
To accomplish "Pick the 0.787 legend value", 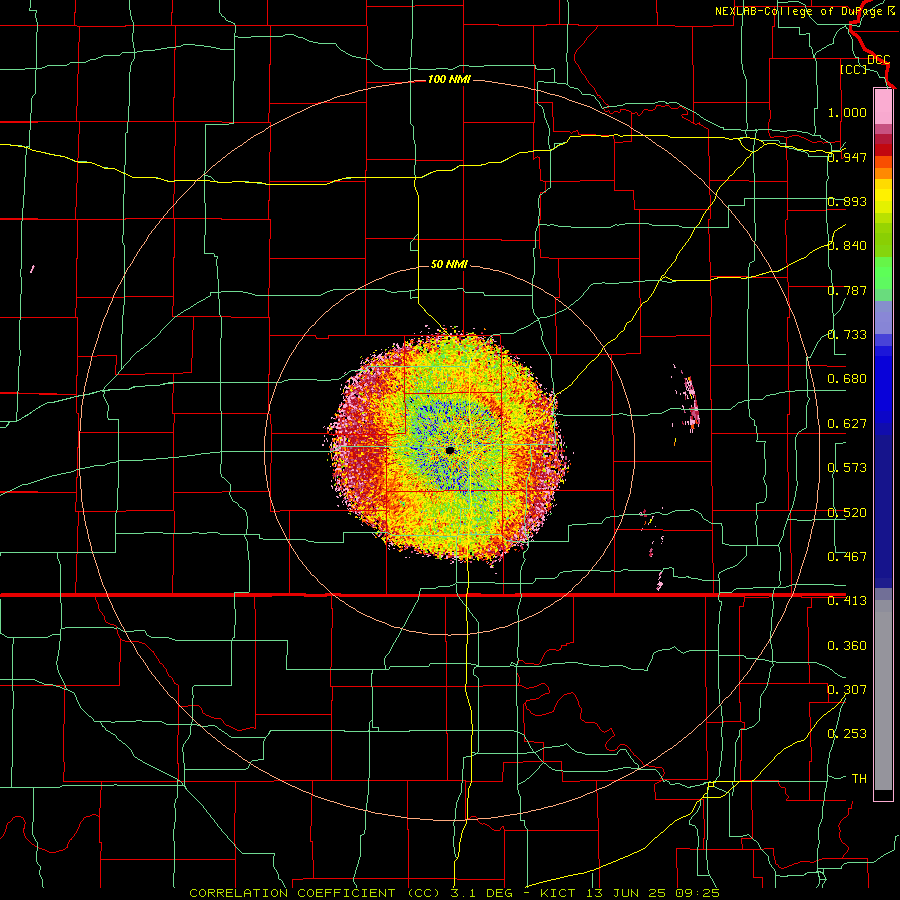I will pos(847,290).
